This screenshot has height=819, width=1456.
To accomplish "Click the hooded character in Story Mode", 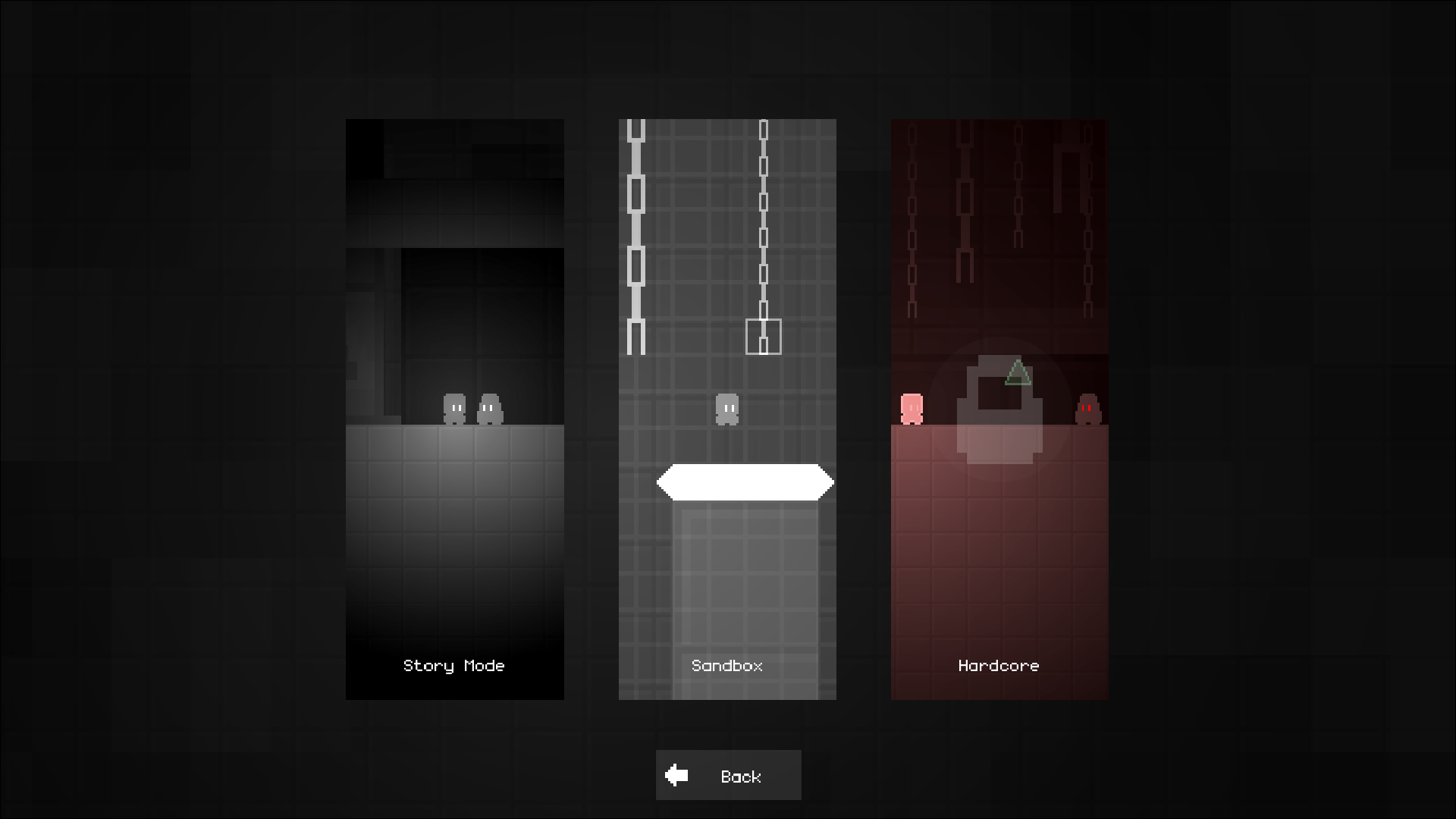I will pyautogui.click(x=490, y=409).
